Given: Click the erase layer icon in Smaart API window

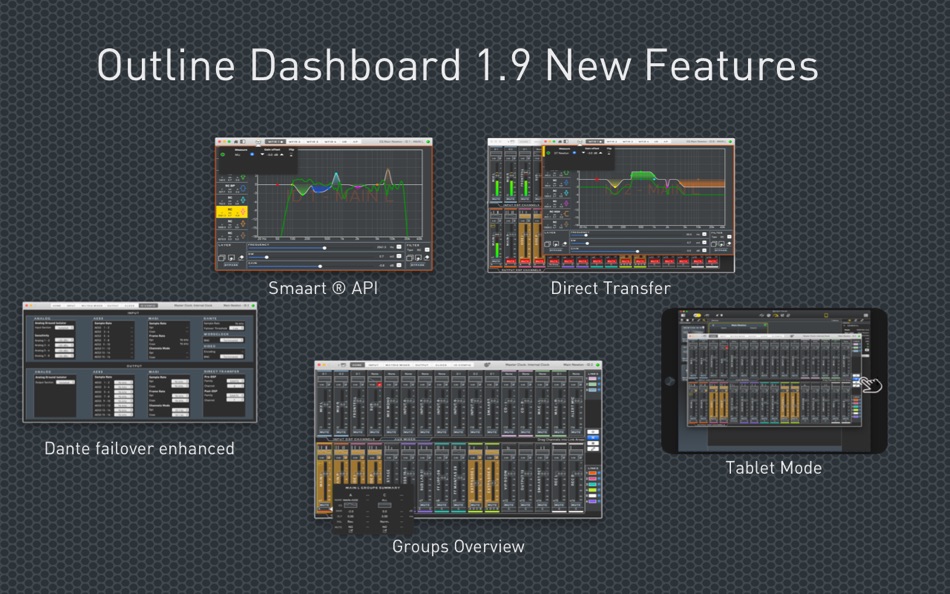Looking at the screenshot, I should click(x=241, y=258).
